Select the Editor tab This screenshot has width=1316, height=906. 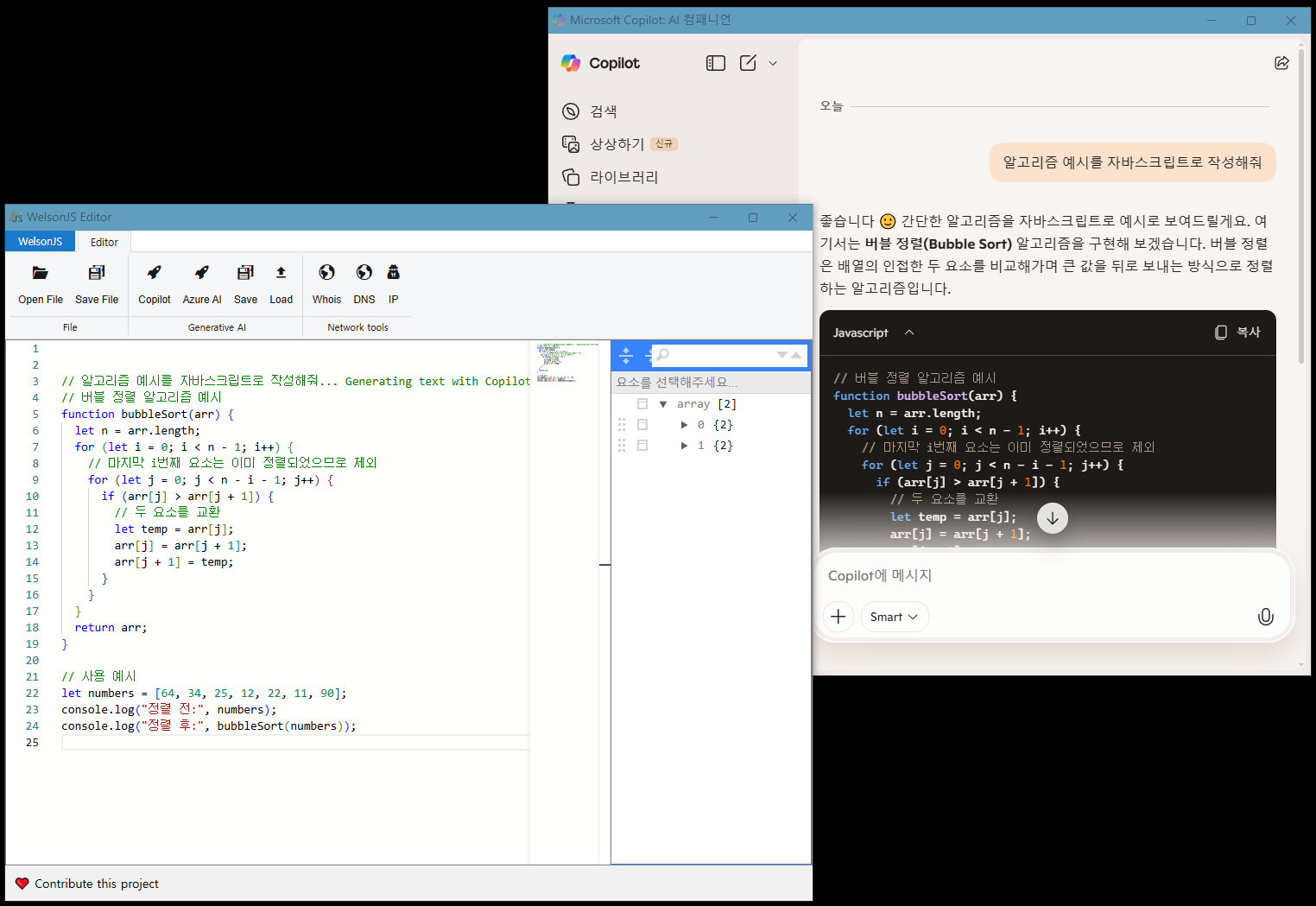tap(104, 242)
